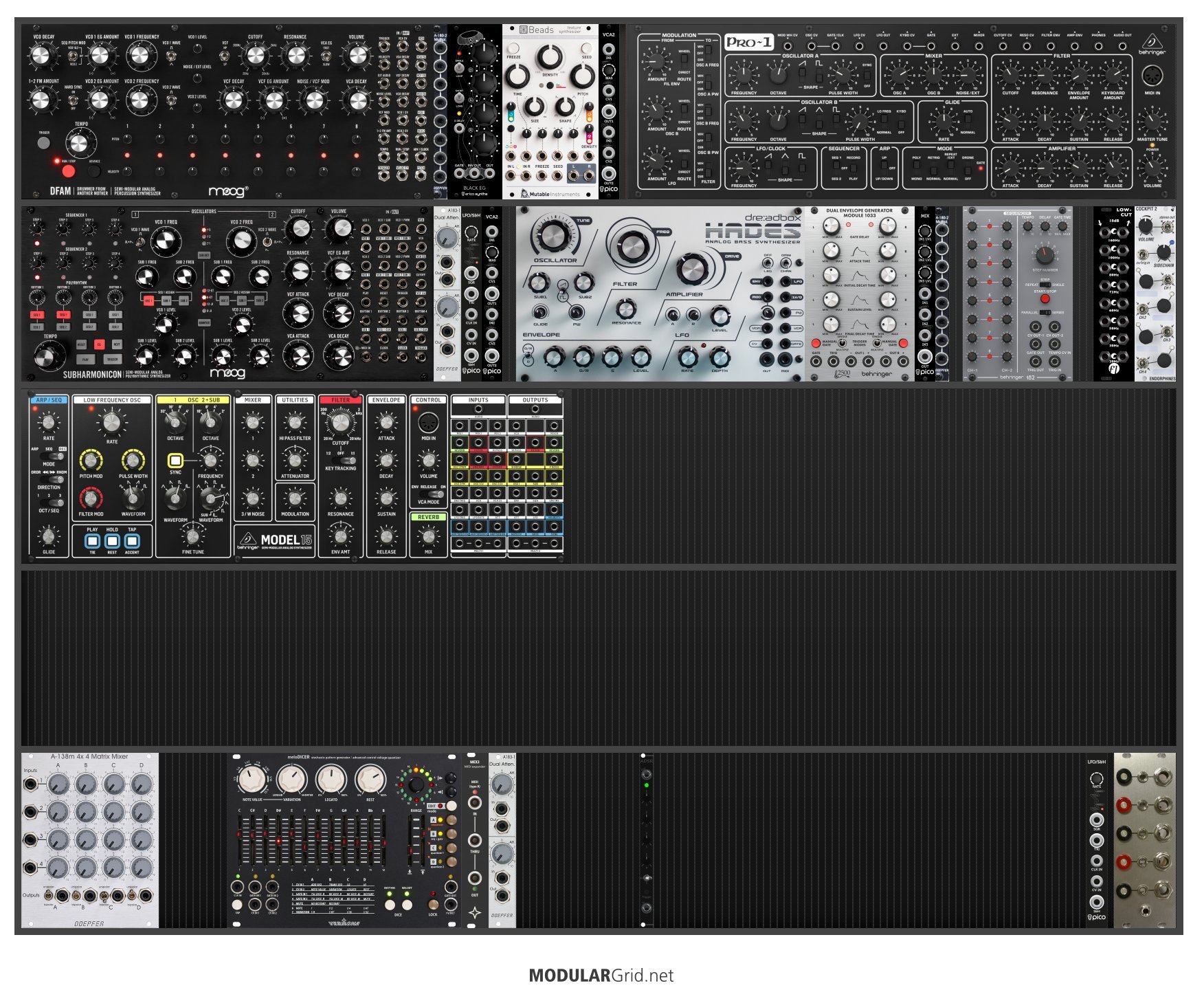Click the Model 15 Reverb Mix knob
Image resolution: width=1204 pixels, height=990 pixels.
point(428,536)
